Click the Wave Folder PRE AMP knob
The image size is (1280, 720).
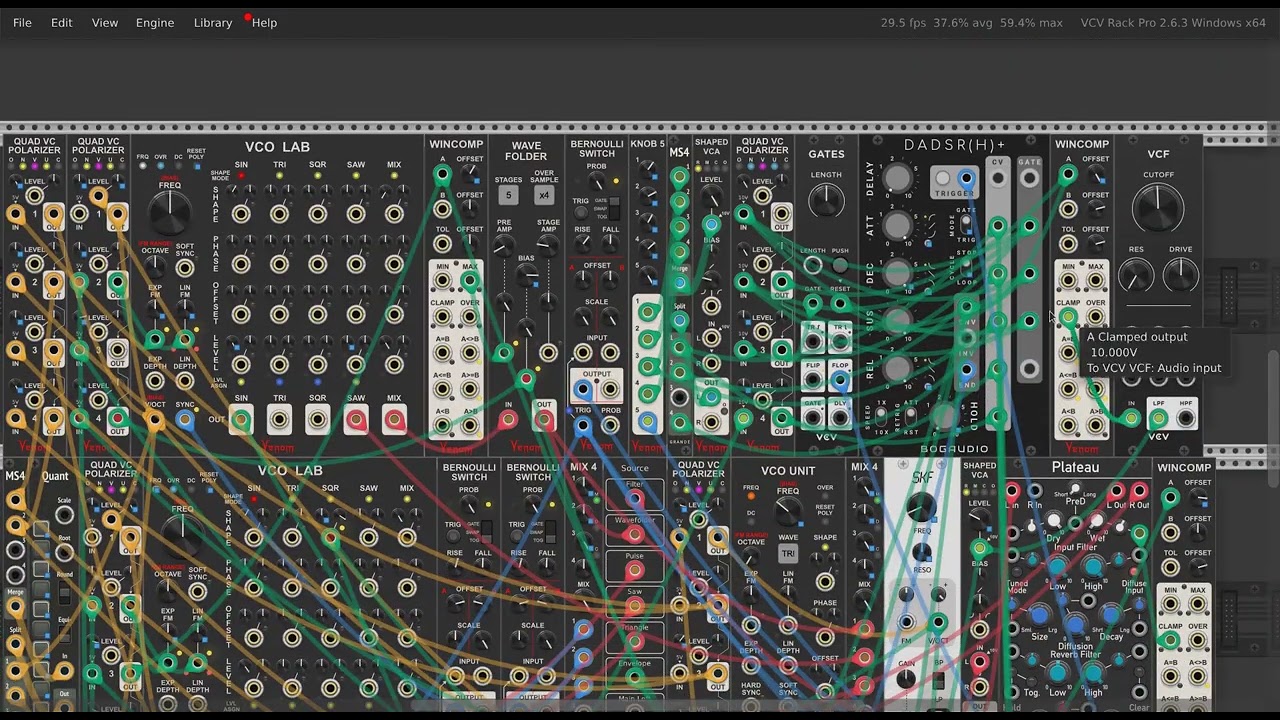(x=504, y=247)
